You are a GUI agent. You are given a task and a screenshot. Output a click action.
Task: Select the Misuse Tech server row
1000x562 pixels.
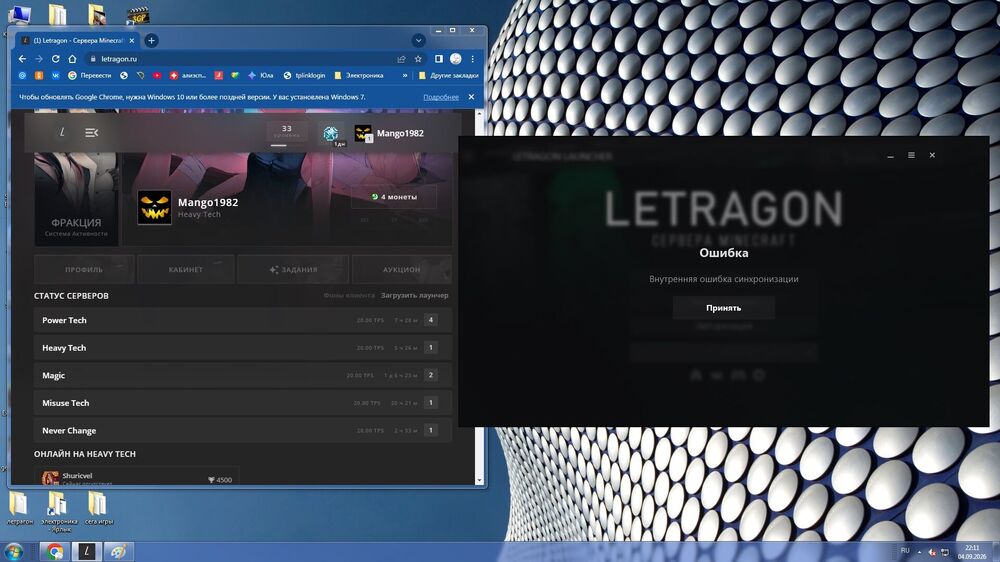(242, 403)
